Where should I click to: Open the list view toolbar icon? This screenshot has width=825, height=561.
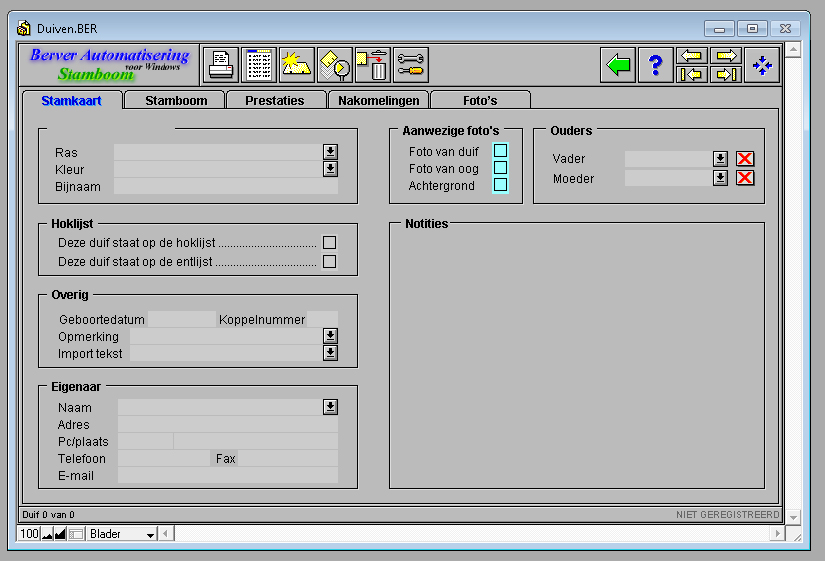(x=259, y=65)
